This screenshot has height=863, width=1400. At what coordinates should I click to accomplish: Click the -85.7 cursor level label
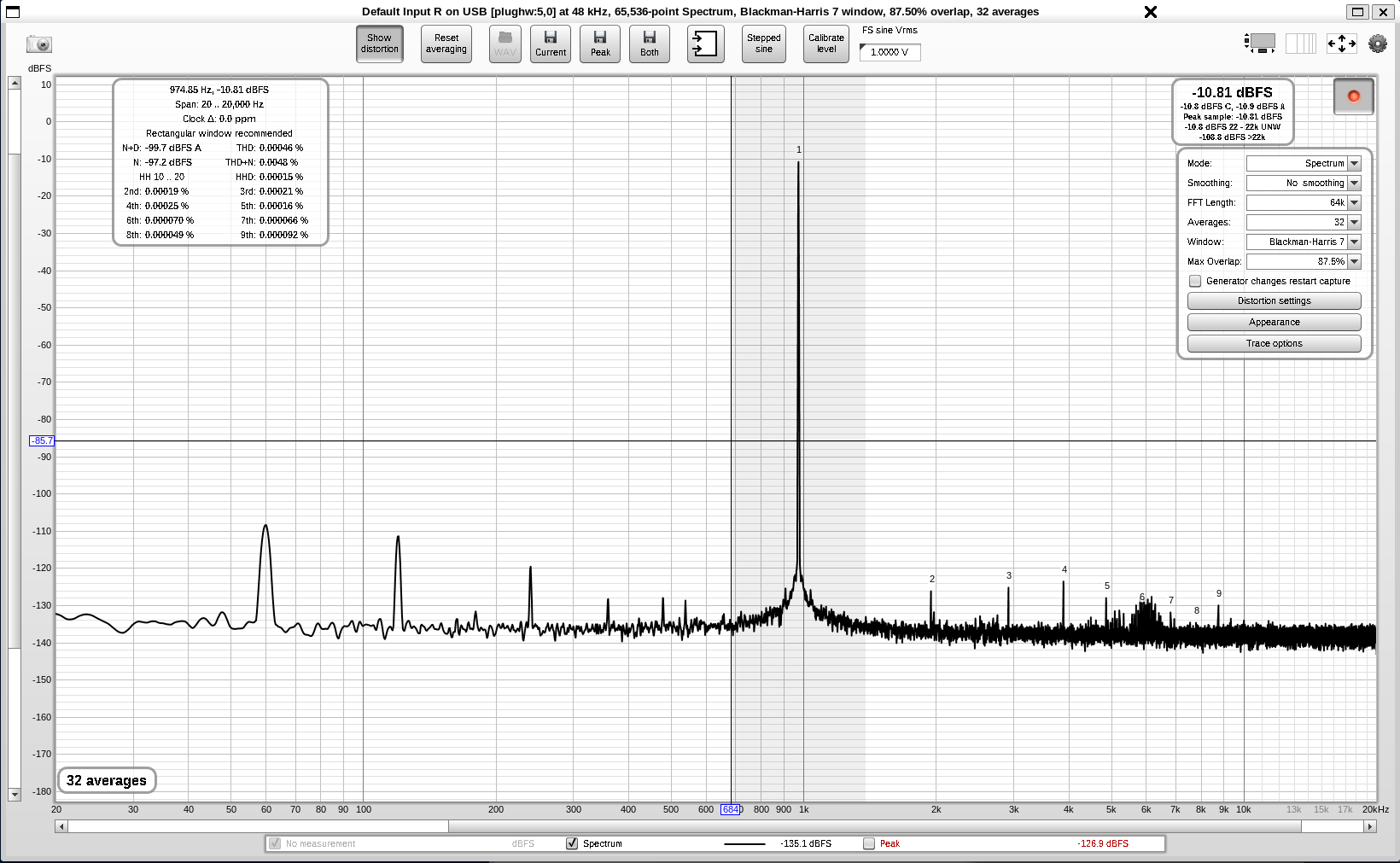(x=42, y=440)
